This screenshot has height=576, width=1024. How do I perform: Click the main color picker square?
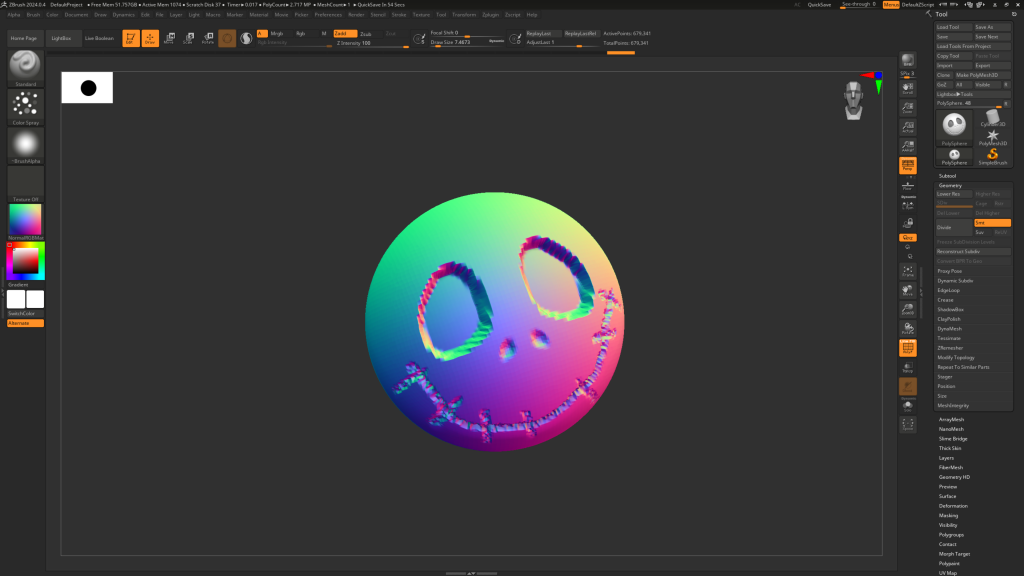[26, 261]
